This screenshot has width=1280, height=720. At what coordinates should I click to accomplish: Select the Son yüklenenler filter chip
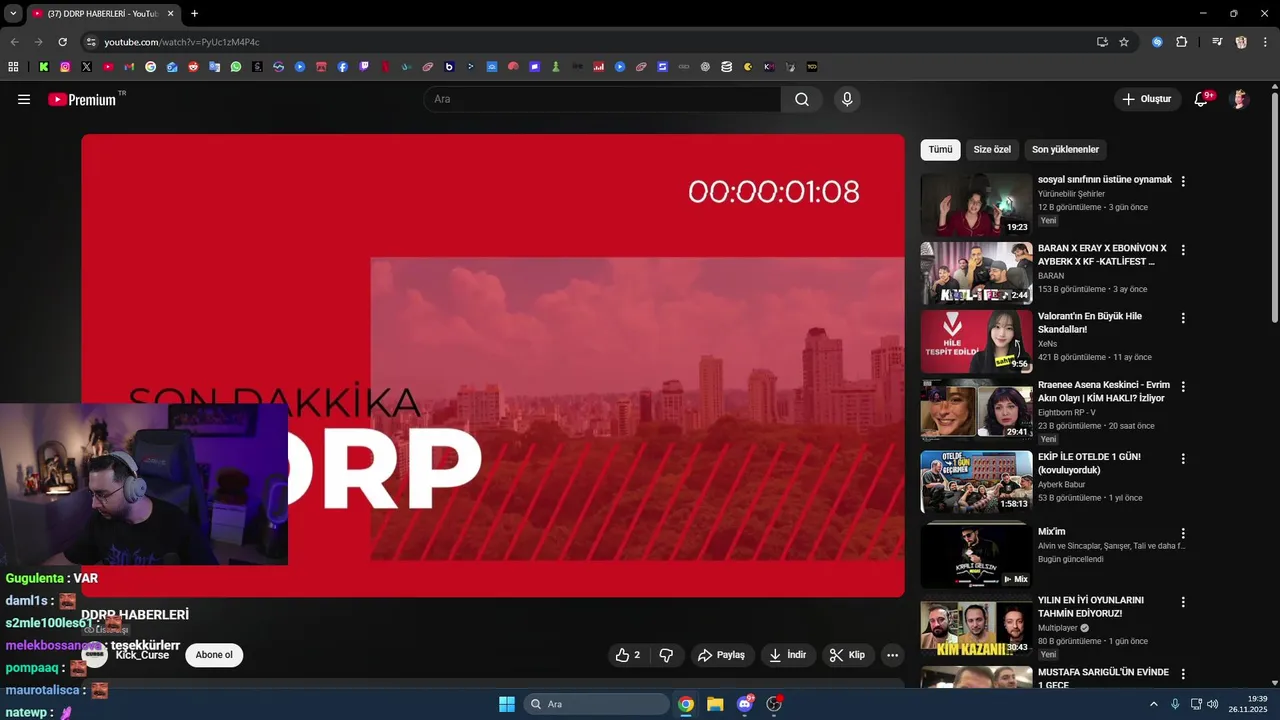(x=1065, y=150)
